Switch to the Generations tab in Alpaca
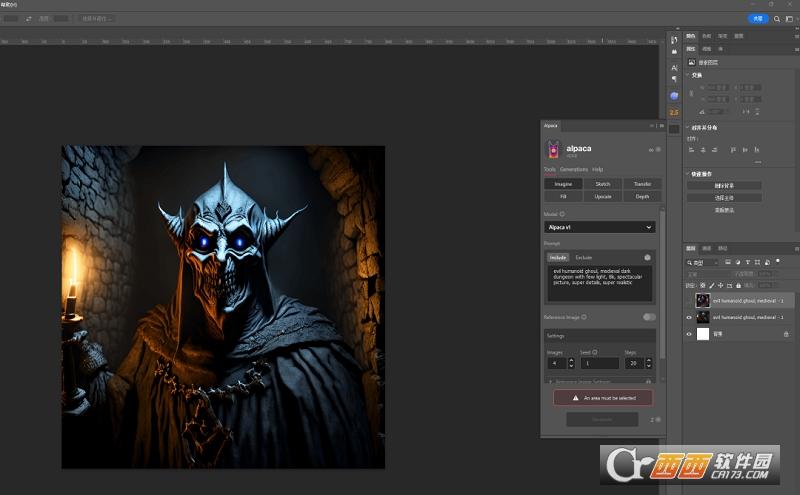800x495 pixels. click(573, 169)
